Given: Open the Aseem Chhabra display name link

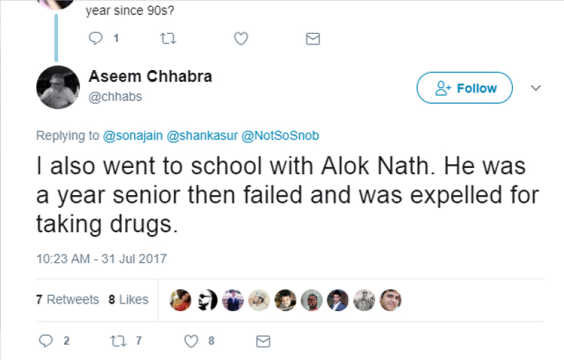Looking at the screenshot, I should click(x=150, y=76).
